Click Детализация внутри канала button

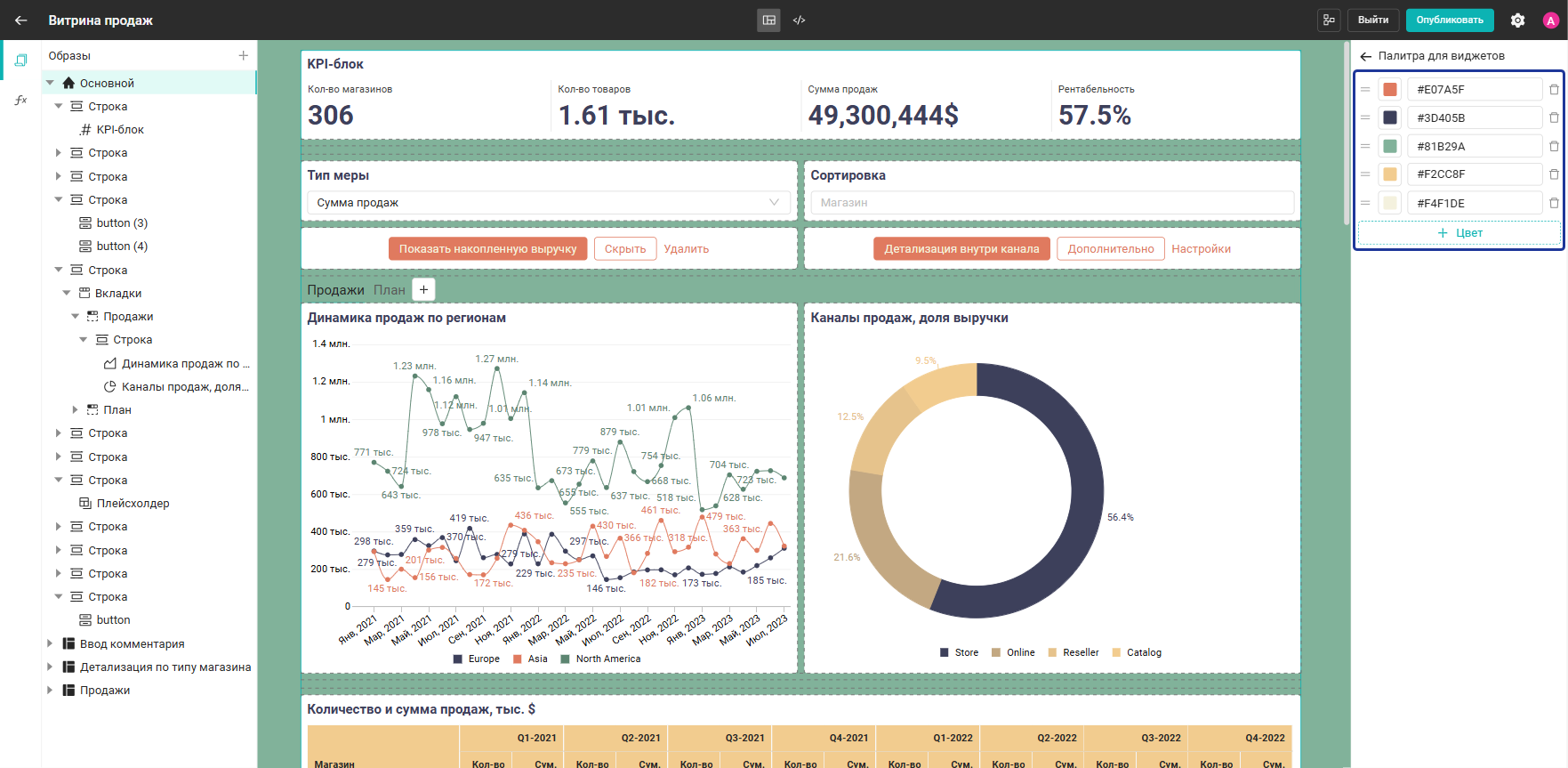961,249
